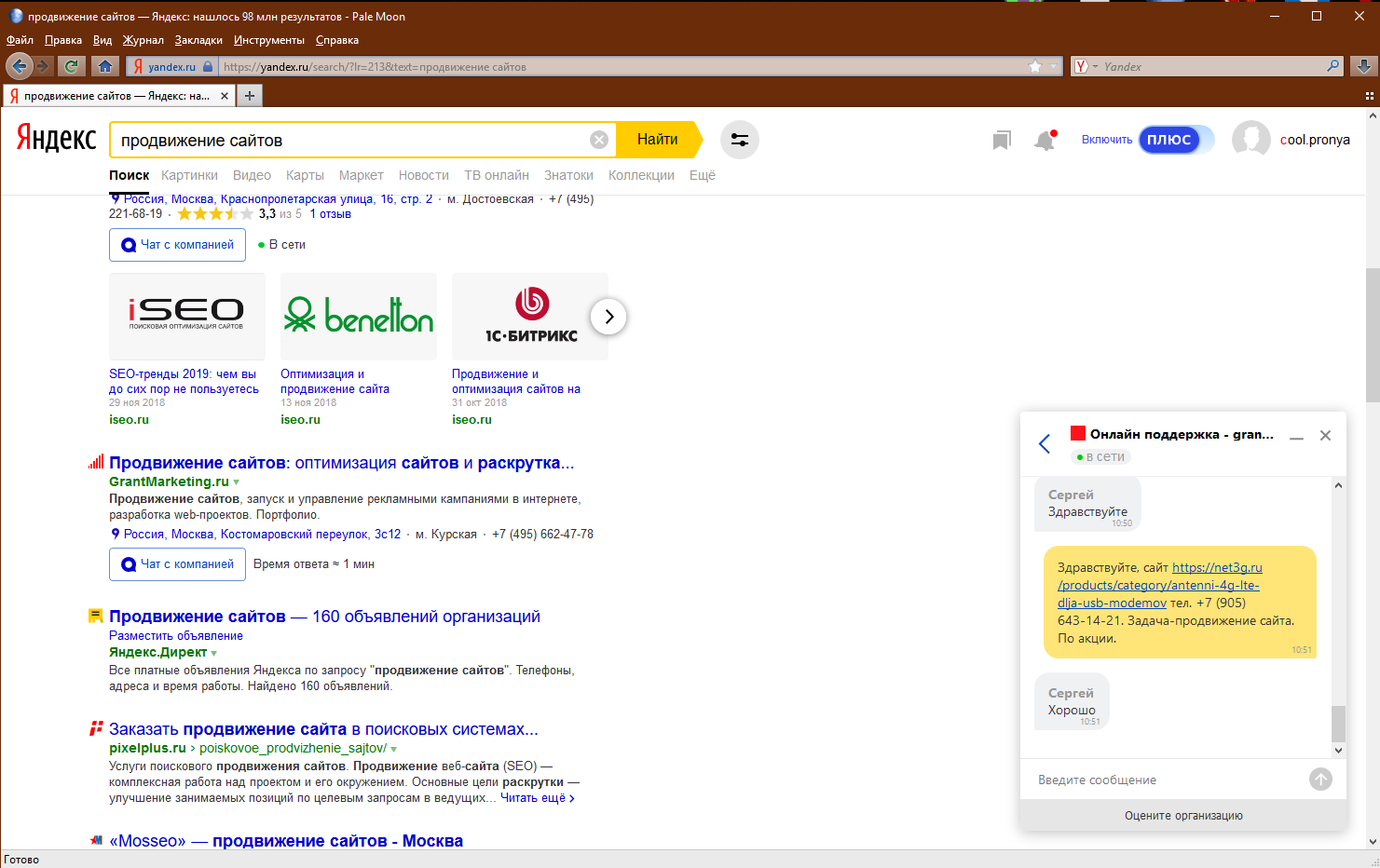Screen dimensions: 1380x868
Task: Bookmark page with star icon
Action: [x=1034, y=66]
